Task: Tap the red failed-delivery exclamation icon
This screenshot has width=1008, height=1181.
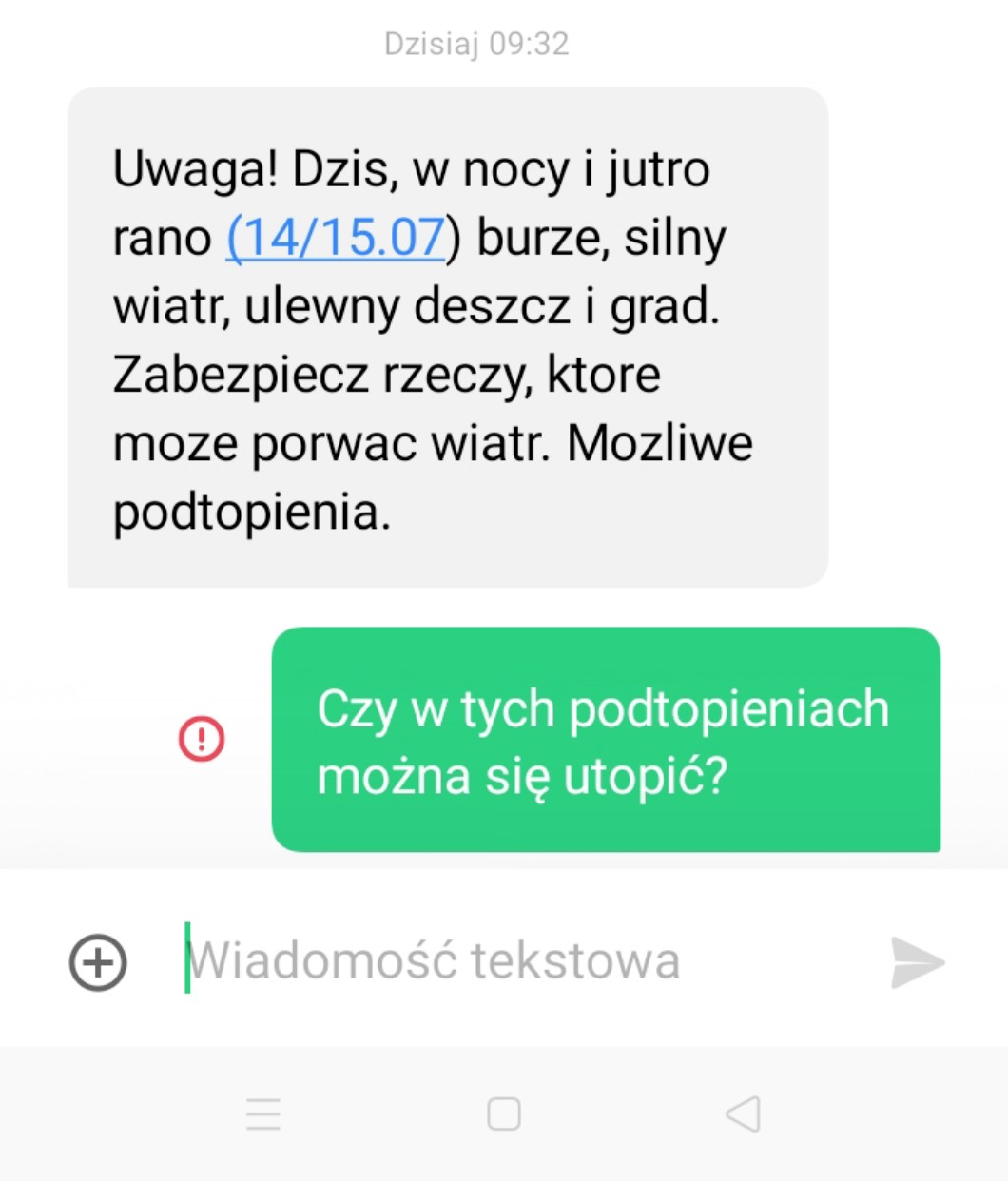Action: (x=202, y=739)
